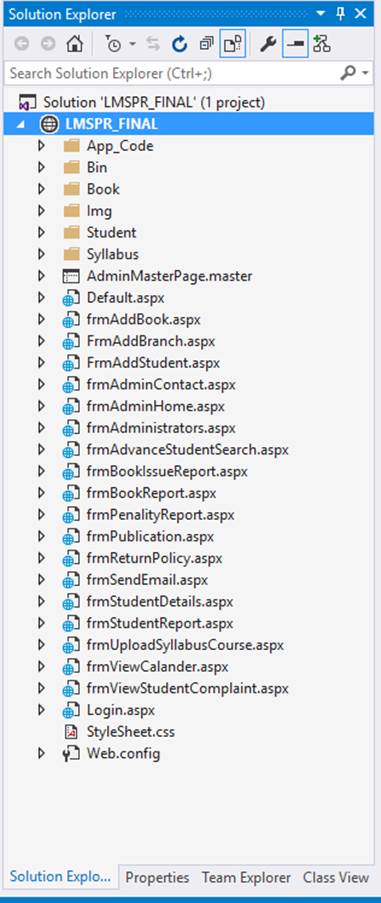Select frmPenalityReport.aspx file
381x903 pixels.
pyautogui.click(x=161, y=514)
